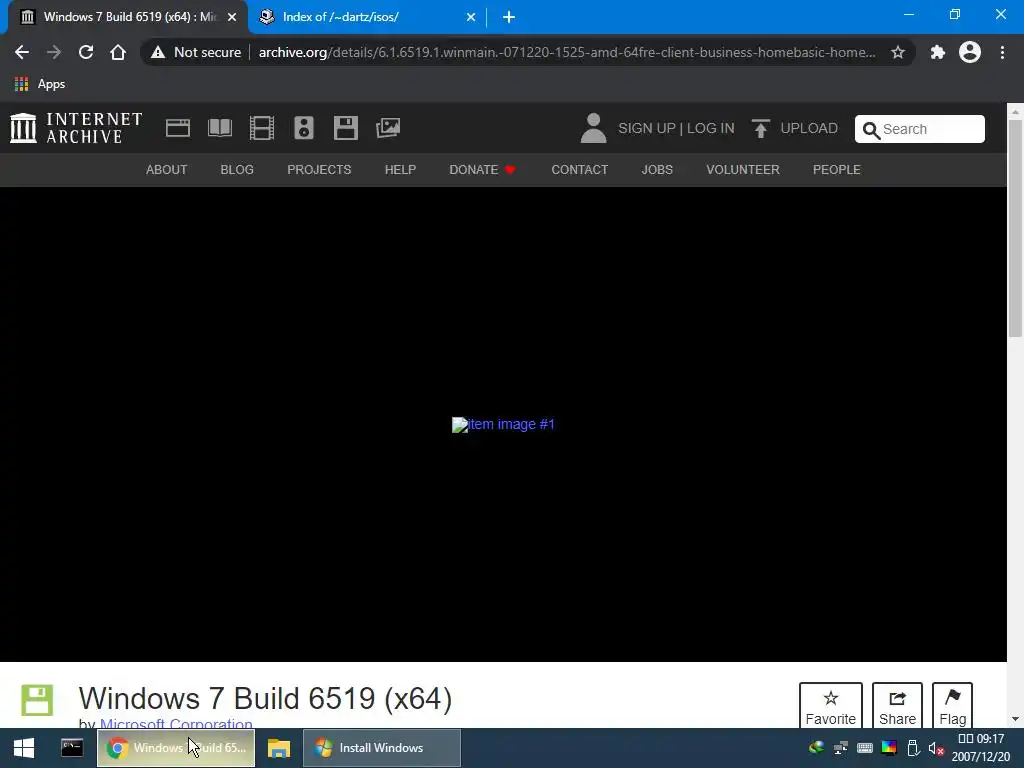Click the Not secure warning indicator

[195, 52]
